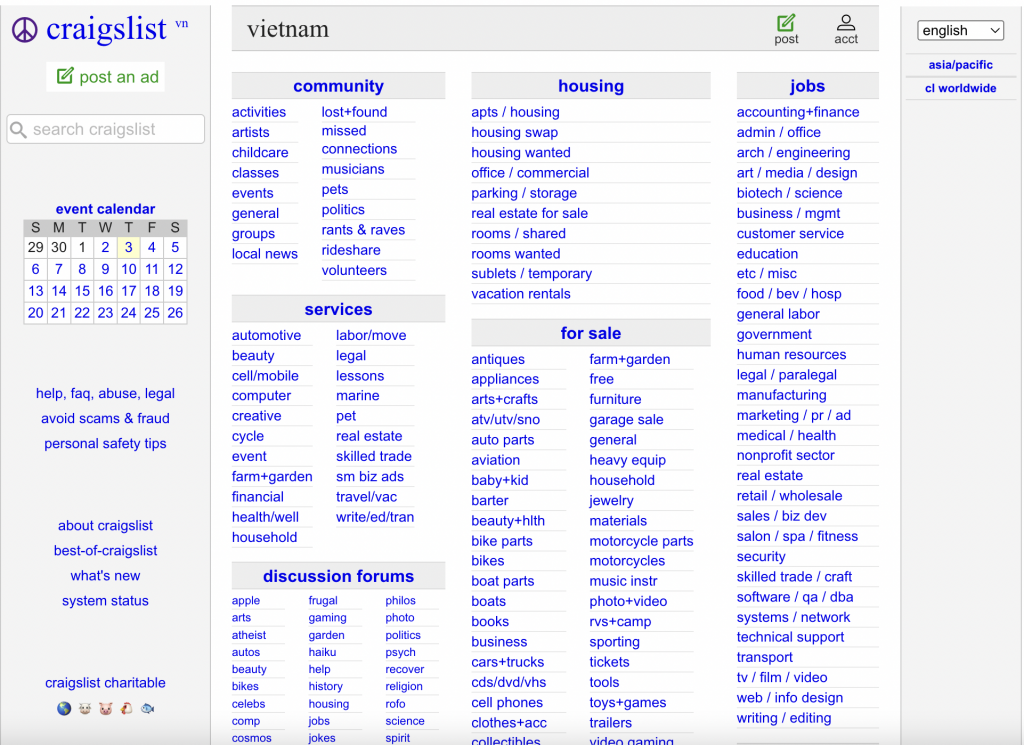Open 'motorcycle parts' in for sale
Viewport: 1024px width, 745px height.
pyautogui.click(x=641, y=541)
